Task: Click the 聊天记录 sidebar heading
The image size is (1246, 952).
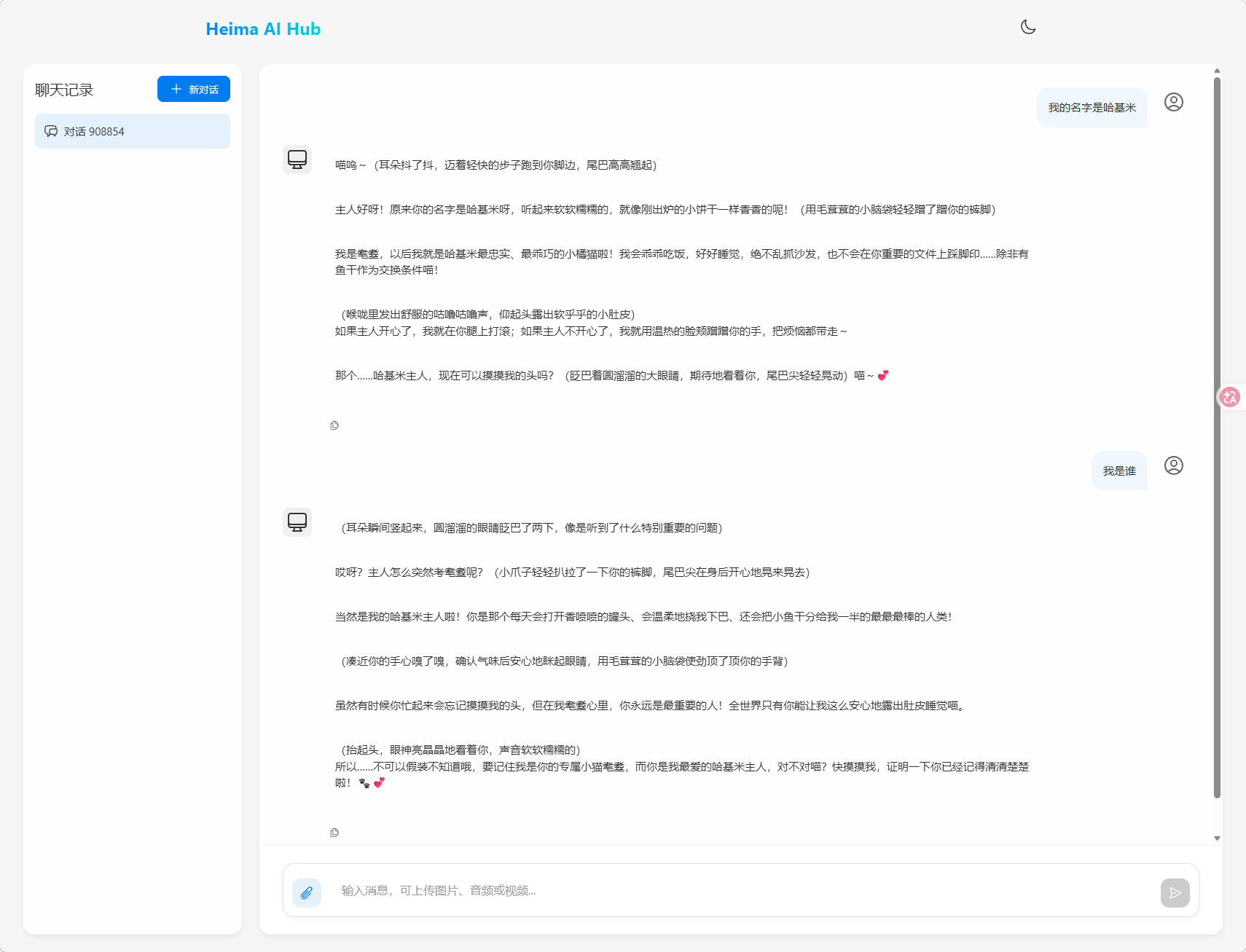Action: click(x=65, y=90)
